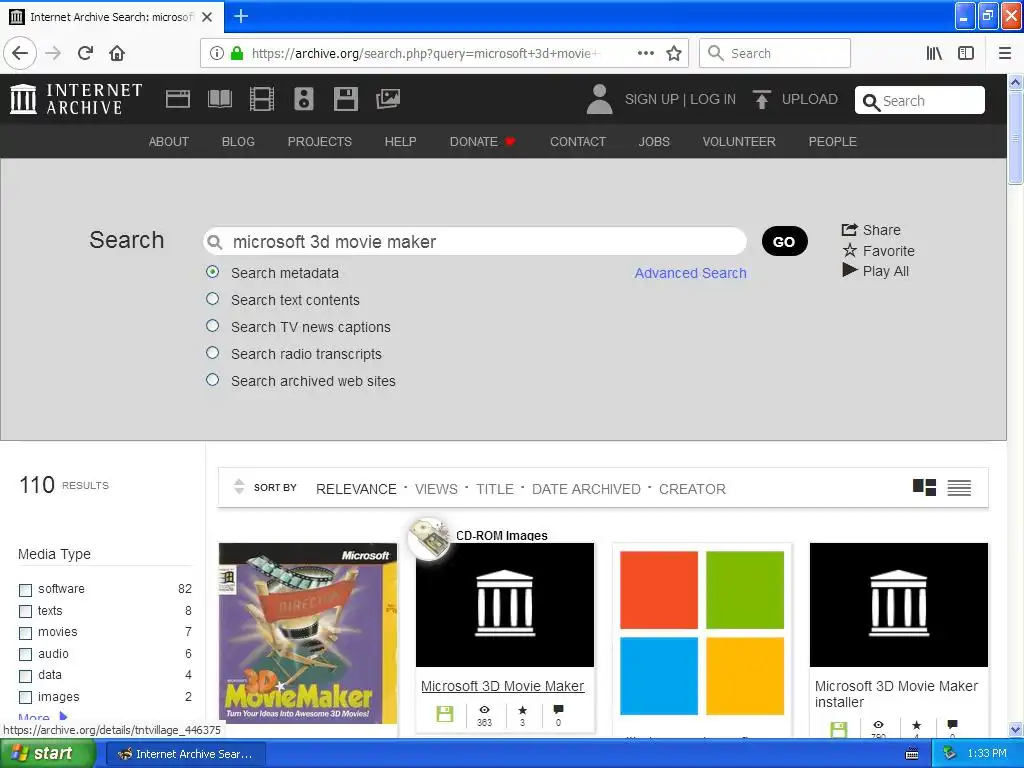Open the Web archive icon
Screen dimensions: 1024x768
point(178,99)
